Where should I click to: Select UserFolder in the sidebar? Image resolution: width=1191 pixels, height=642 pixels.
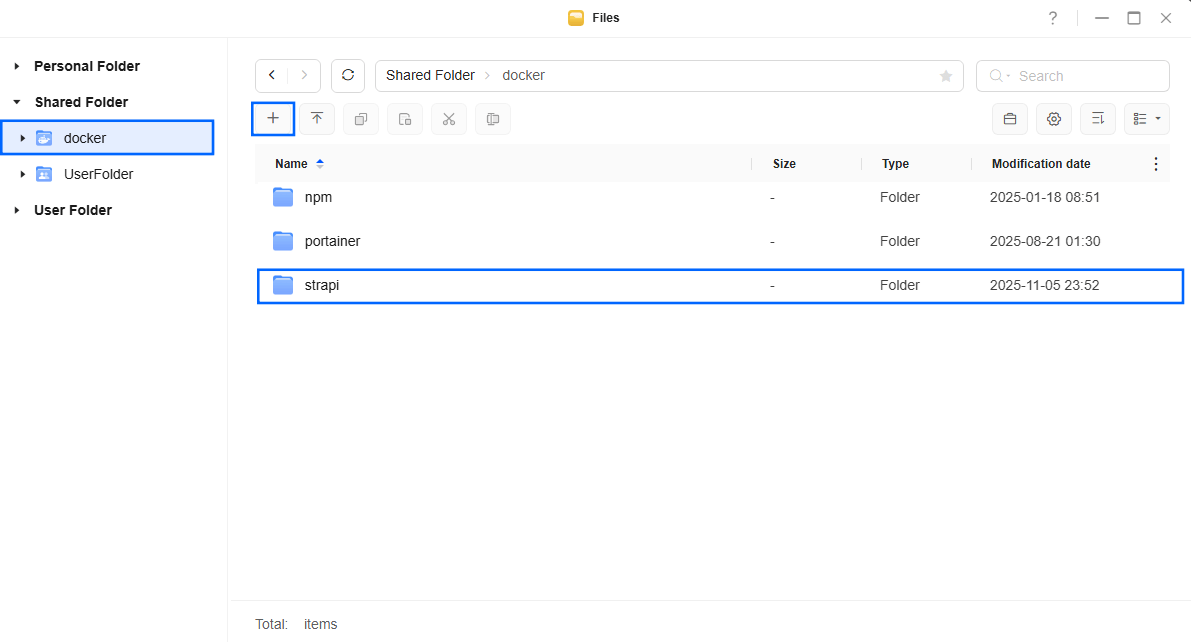98,174
